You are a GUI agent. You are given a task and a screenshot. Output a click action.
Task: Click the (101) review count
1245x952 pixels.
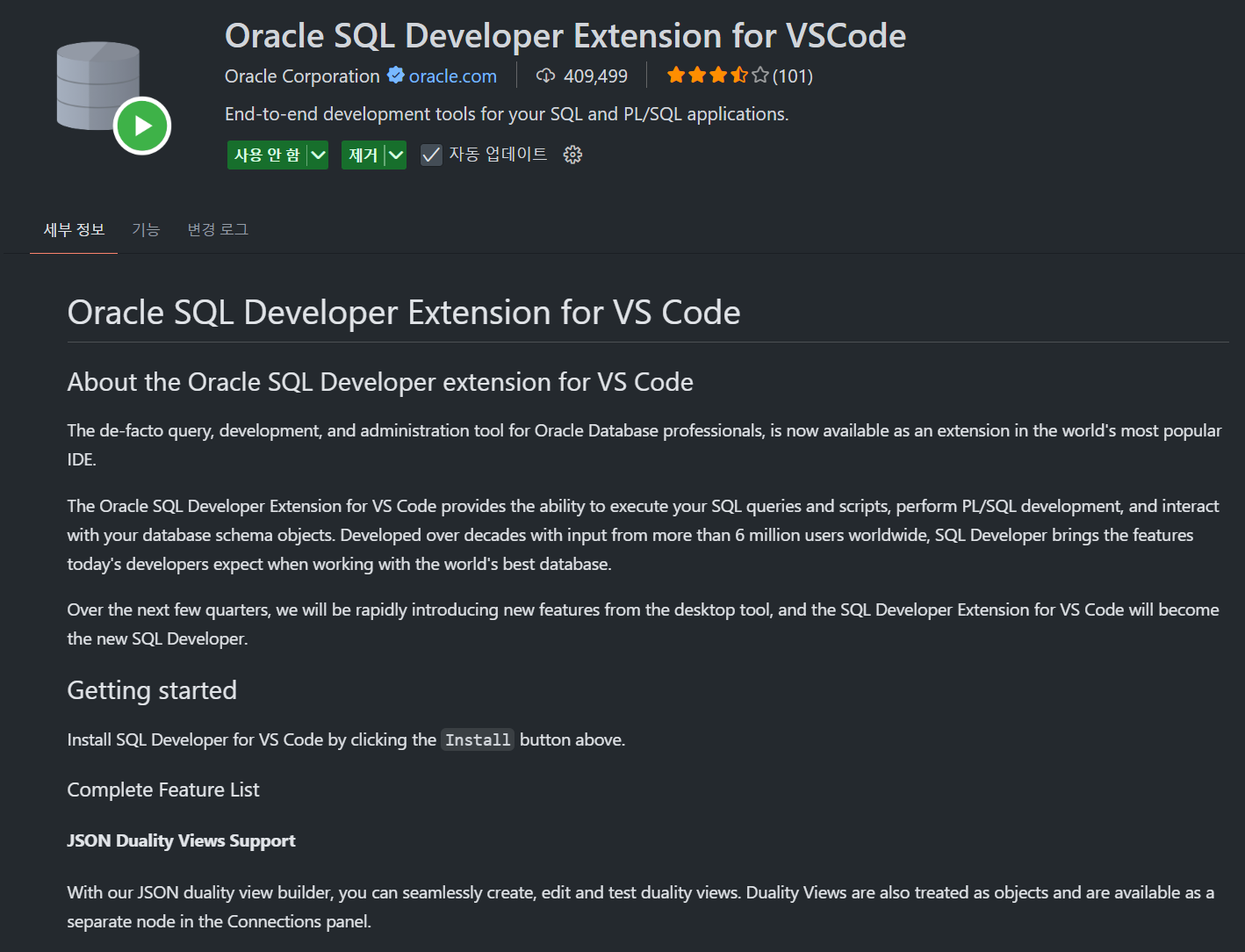tap(793, 76)
